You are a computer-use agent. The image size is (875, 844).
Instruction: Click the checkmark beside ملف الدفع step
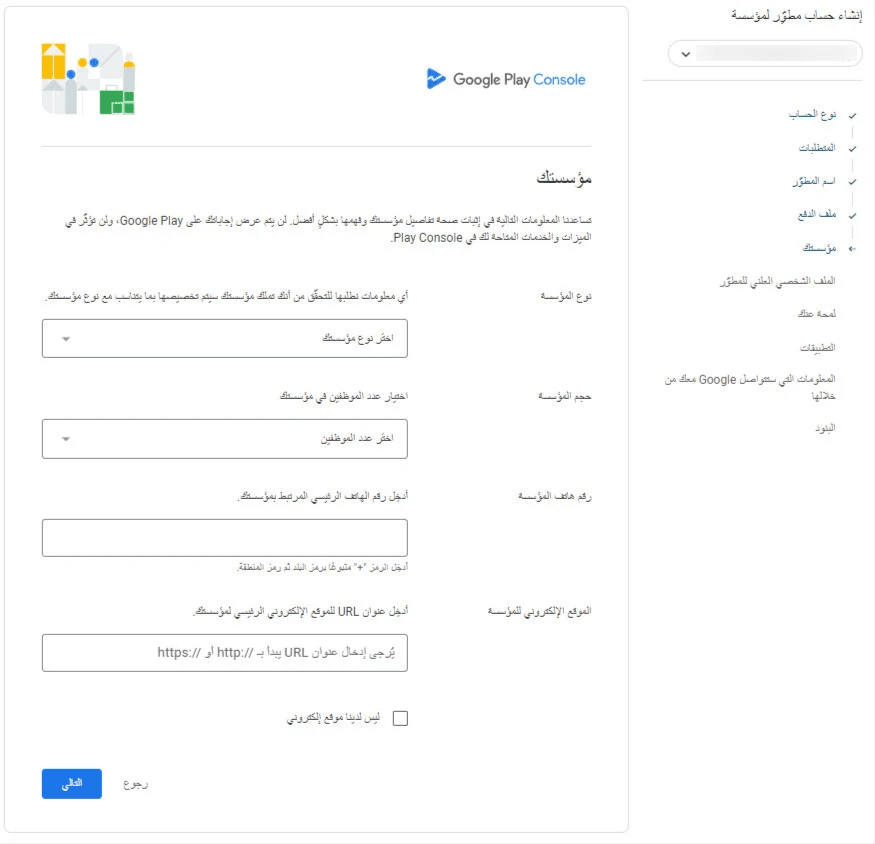(852, 215)
